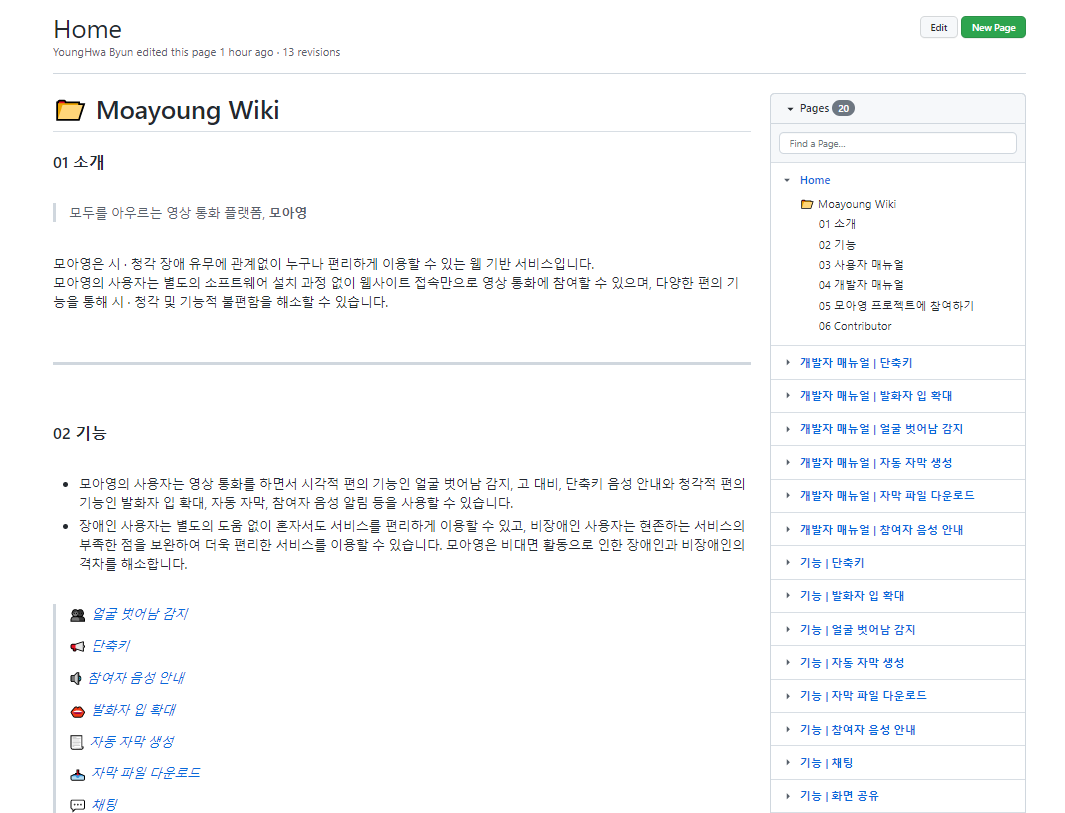Viewport: 1065px width, 813px height.
Task: Expand 개발자 매뉴얼 | 자동 자막 생성 arrow
Action: tap(788, 463)
